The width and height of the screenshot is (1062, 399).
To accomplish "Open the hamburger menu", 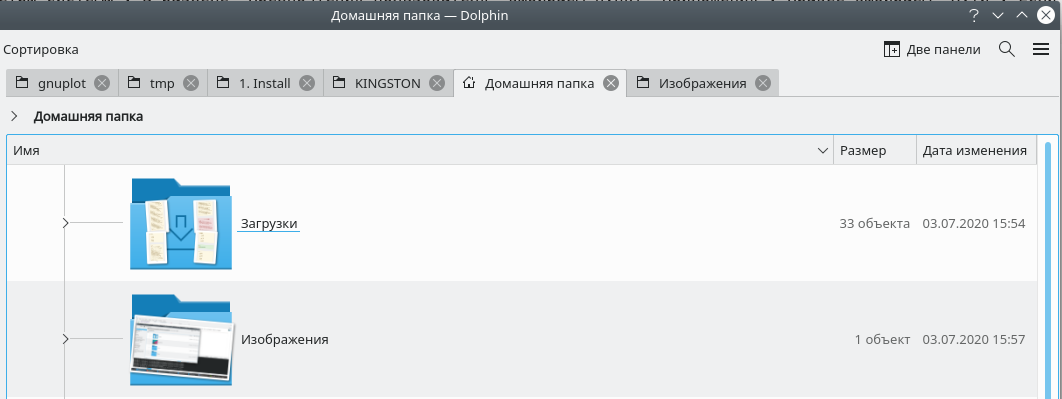I will click(x=1041, y=49).
